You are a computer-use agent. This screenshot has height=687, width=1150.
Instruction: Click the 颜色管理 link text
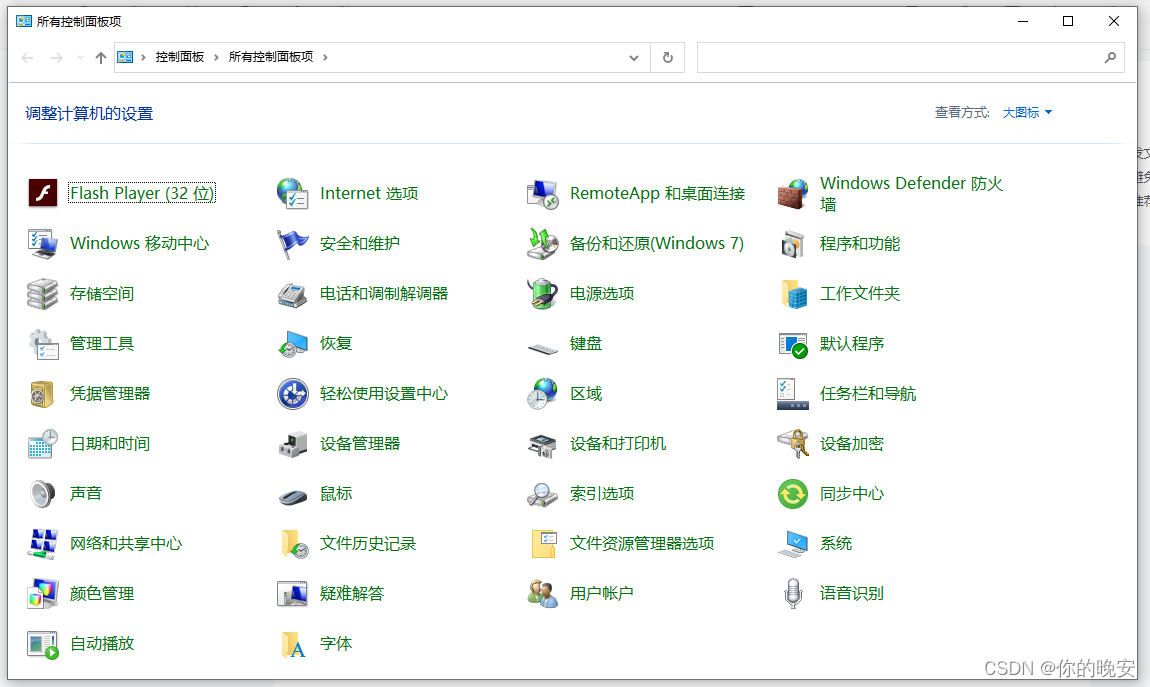click(102, 593)
